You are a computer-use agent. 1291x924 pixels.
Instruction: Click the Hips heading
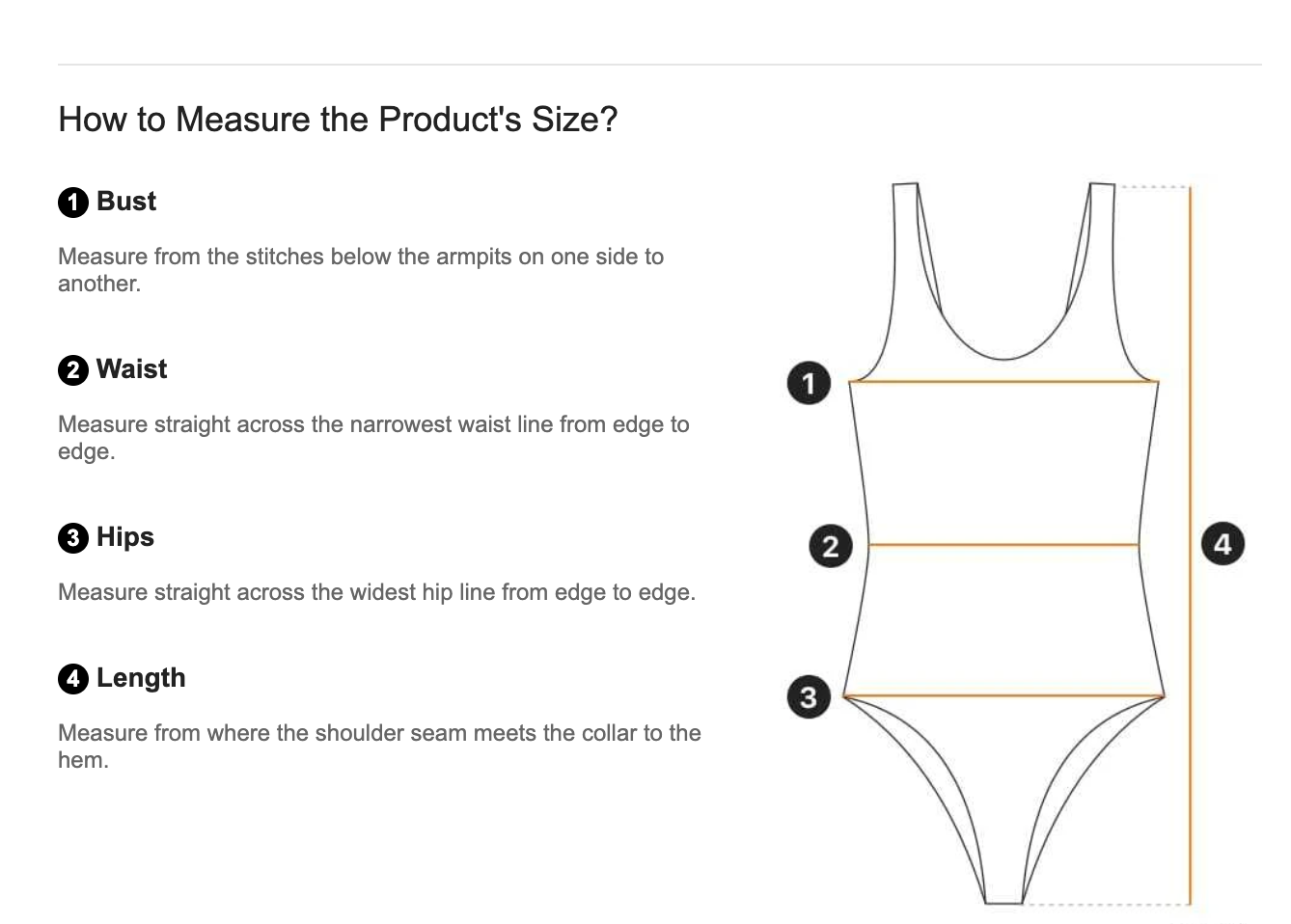point(125,537)
